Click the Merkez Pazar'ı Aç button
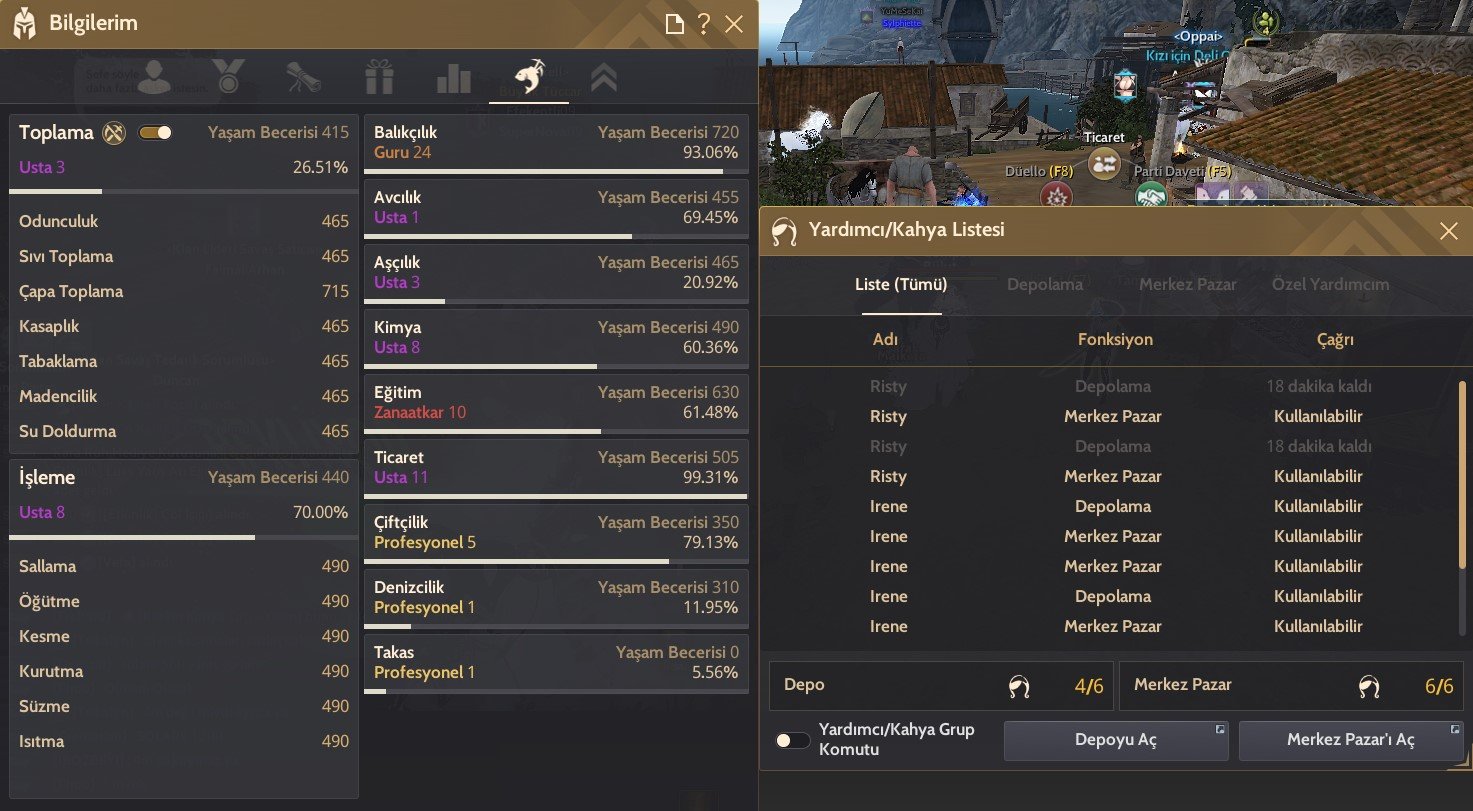 click(x=1351, y=741)
